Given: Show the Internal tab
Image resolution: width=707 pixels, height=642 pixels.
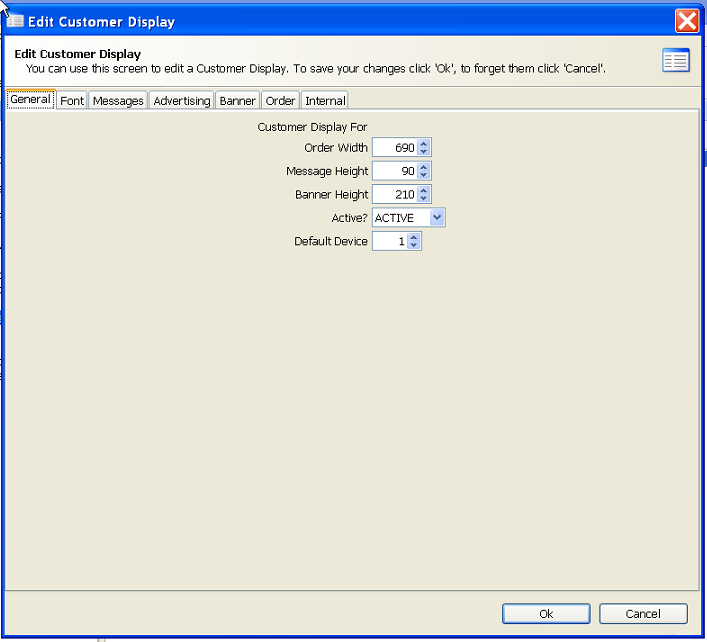Looking at the screenshot, I should point(325,101).
